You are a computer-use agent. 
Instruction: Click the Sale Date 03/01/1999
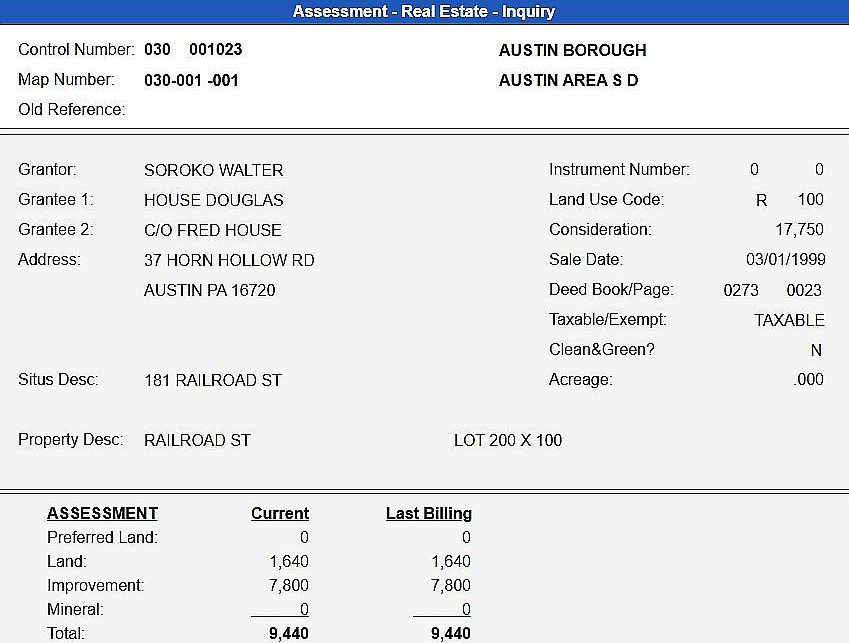[785, 260]
